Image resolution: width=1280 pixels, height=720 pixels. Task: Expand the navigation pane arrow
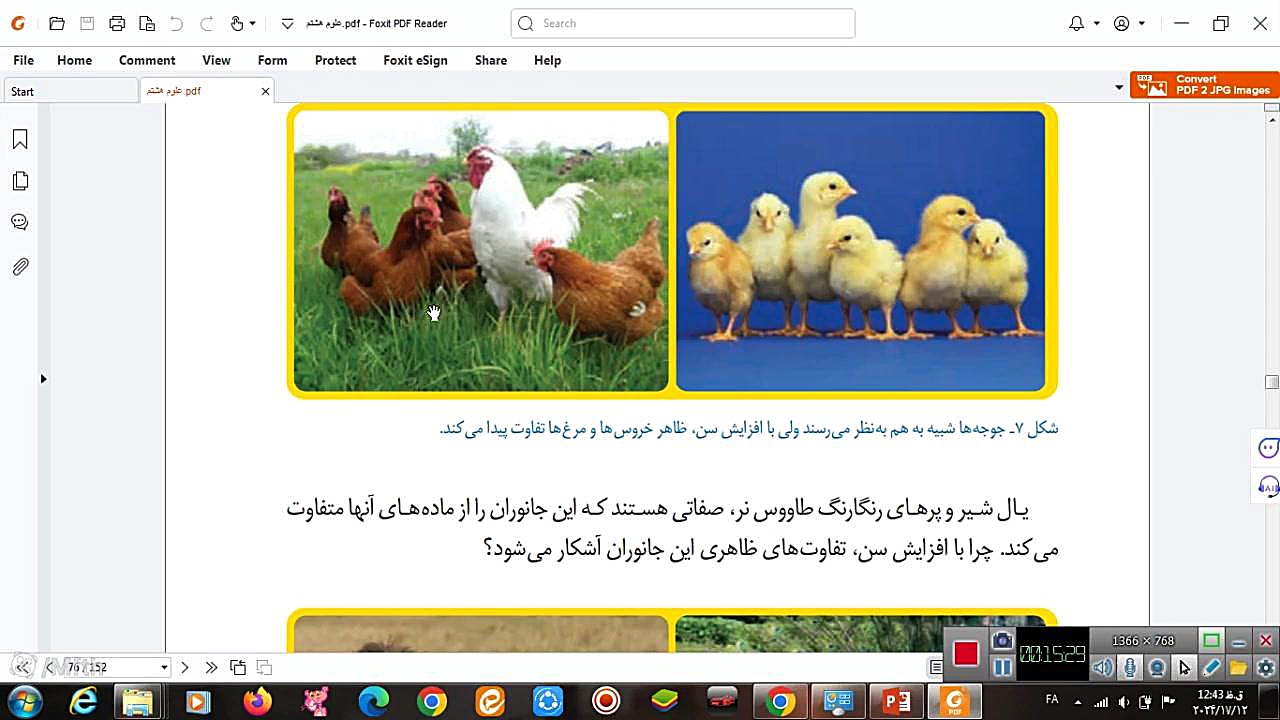pyautogui.click(x=43, y=379)
